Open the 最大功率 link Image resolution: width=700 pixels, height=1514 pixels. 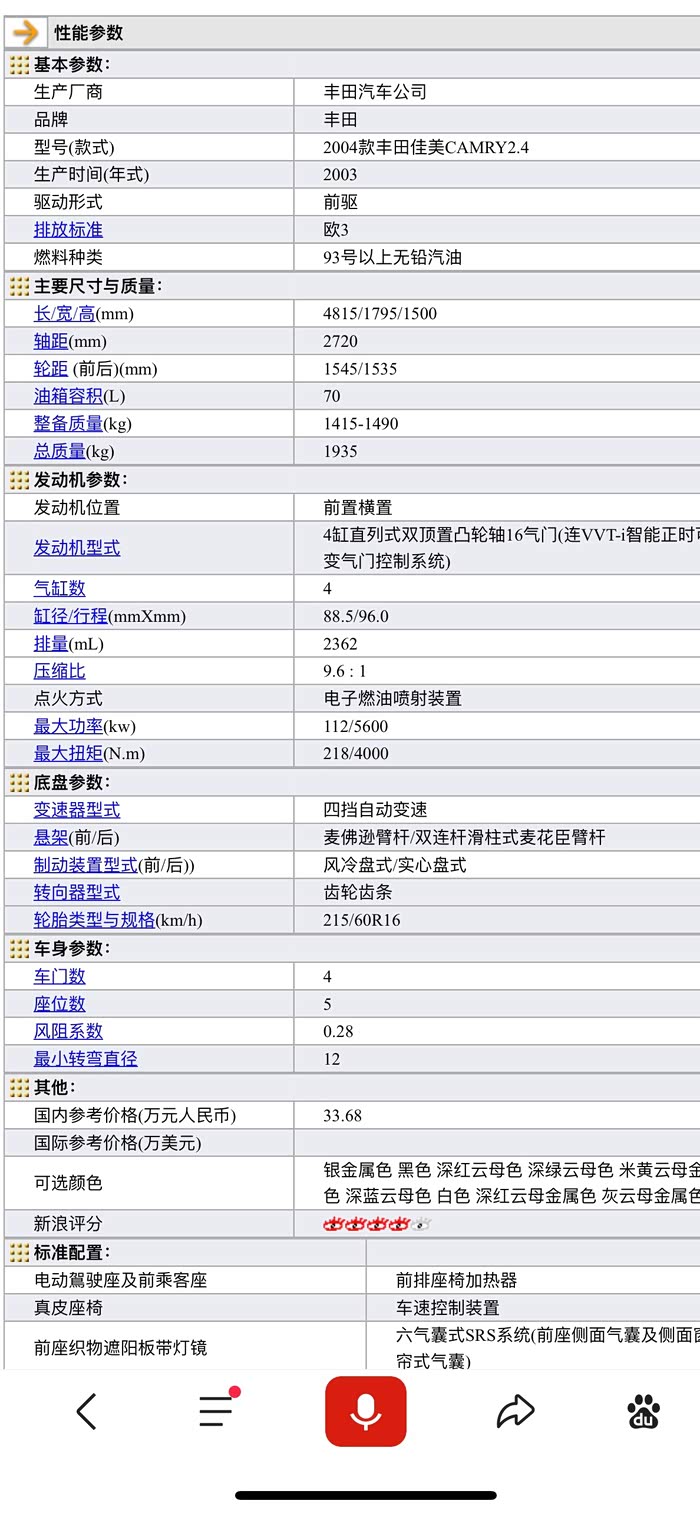coord(68,726)
